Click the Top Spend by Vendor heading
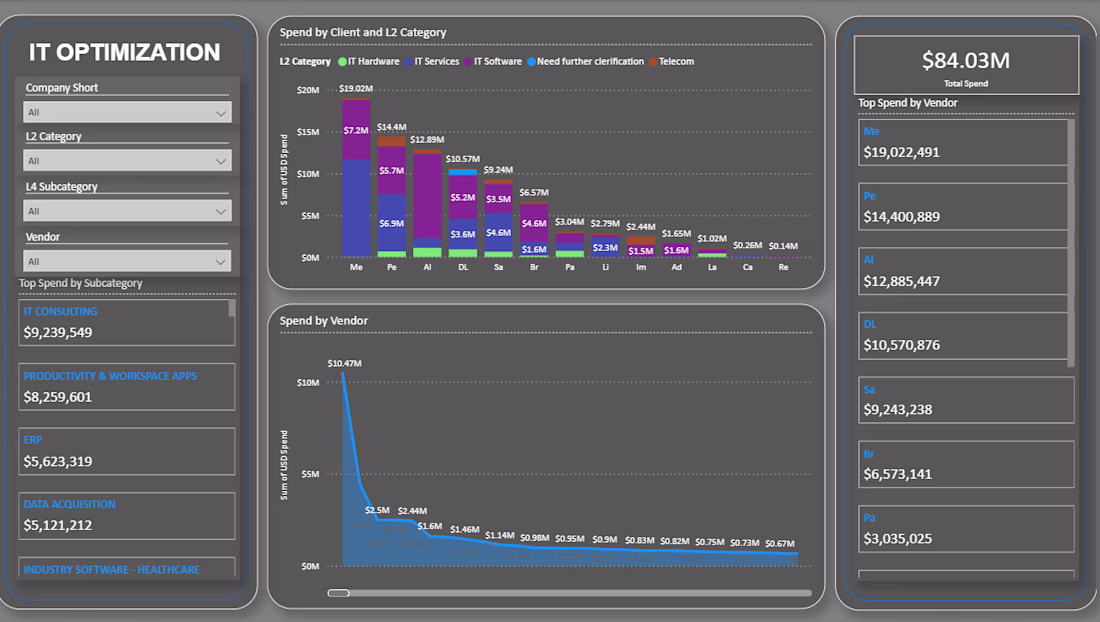The width and height of the screenshot is (1100, 622). click(x=908, y=103)
